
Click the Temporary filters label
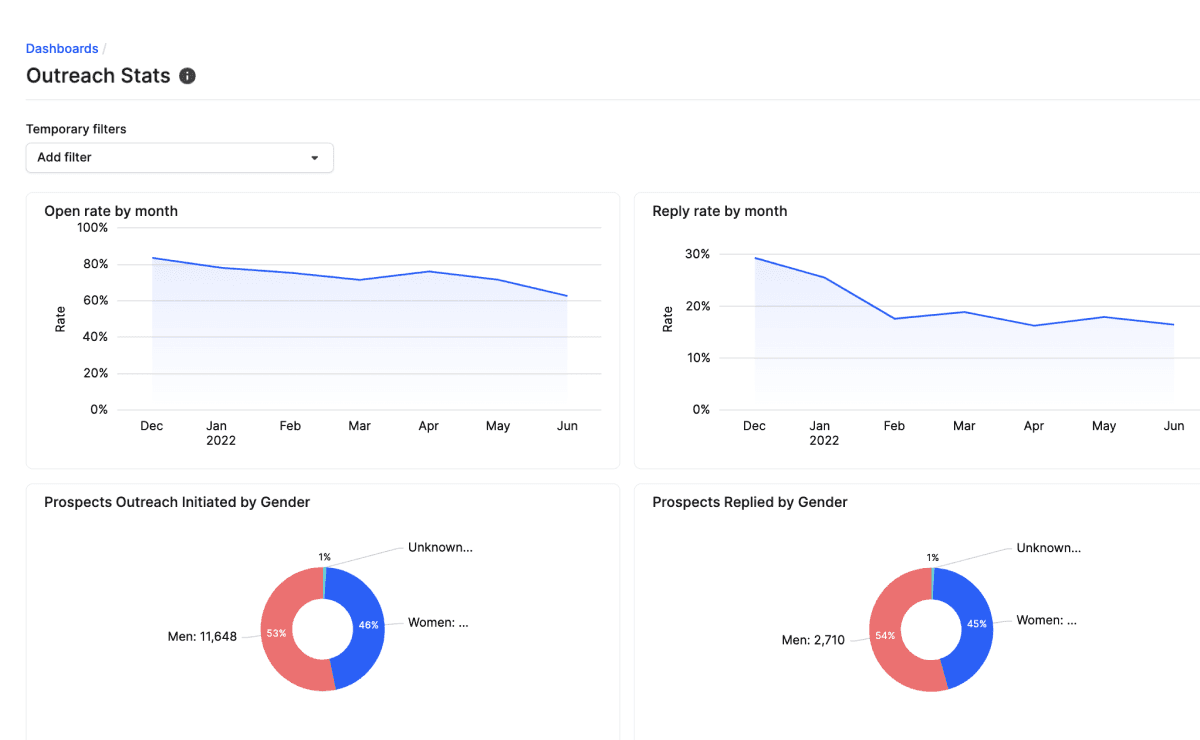tap(76, 129)
